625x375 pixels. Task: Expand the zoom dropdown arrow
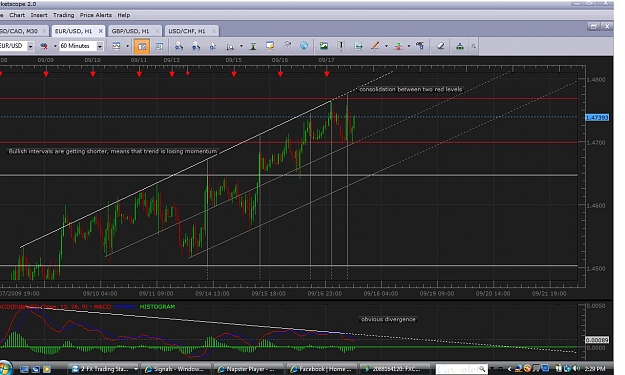[241, 46]
